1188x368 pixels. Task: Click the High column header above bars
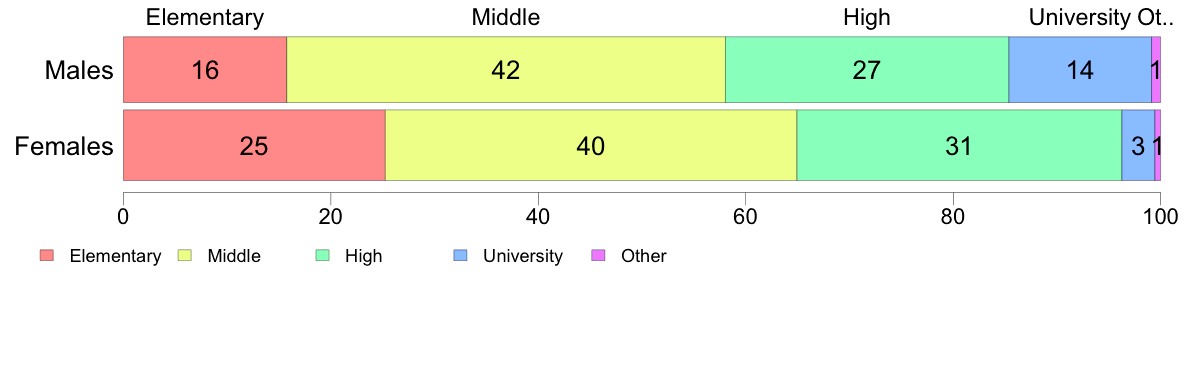point(867,17)
